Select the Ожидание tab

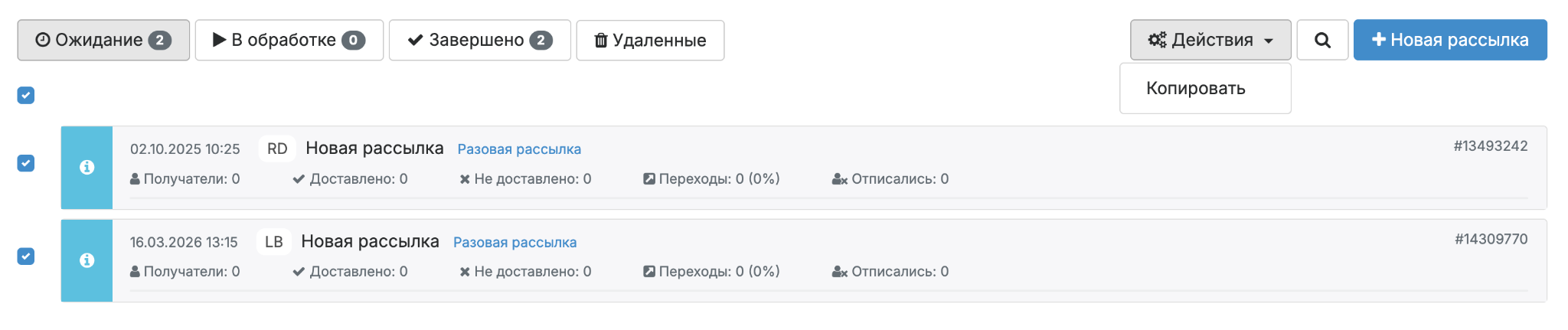click(x=103, y=40)
